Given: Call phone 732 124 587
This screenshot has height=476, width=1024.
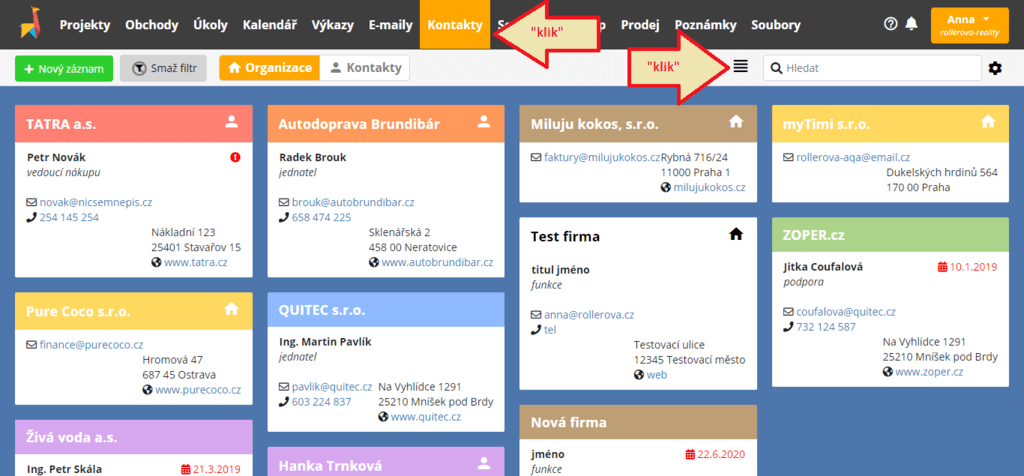Looking at the screenshot, I should tap(826, 327).
